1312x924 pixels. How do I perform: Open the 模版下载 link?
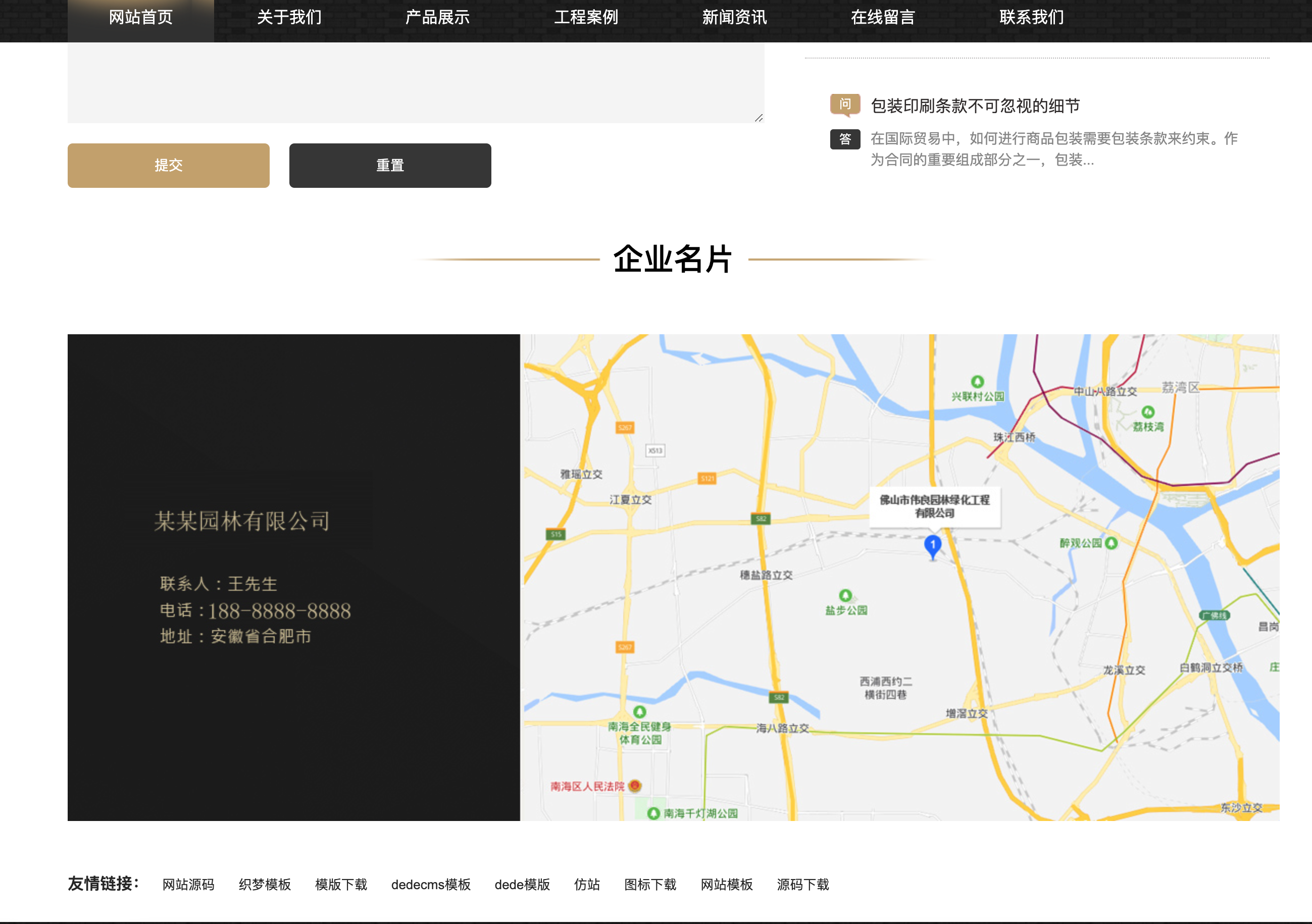coord(341,885)
